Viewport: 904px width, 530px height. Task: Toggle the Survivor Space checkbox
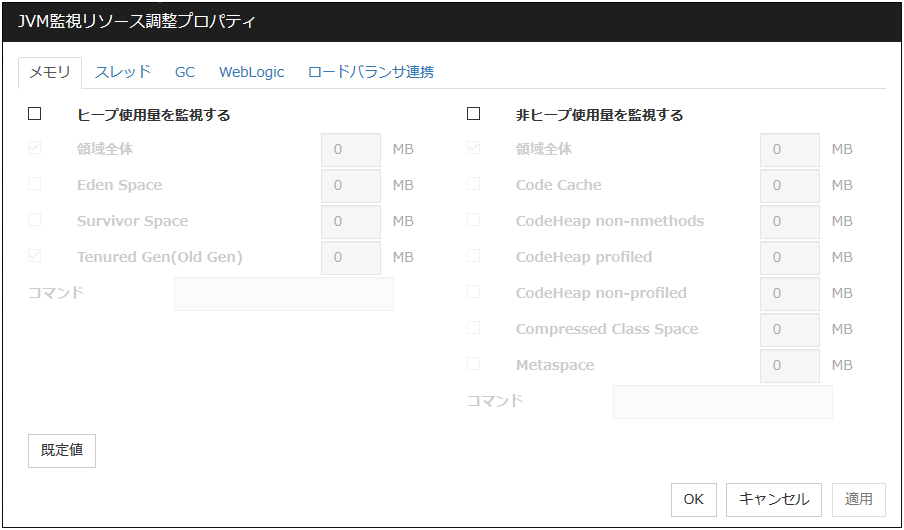(35, 220)
